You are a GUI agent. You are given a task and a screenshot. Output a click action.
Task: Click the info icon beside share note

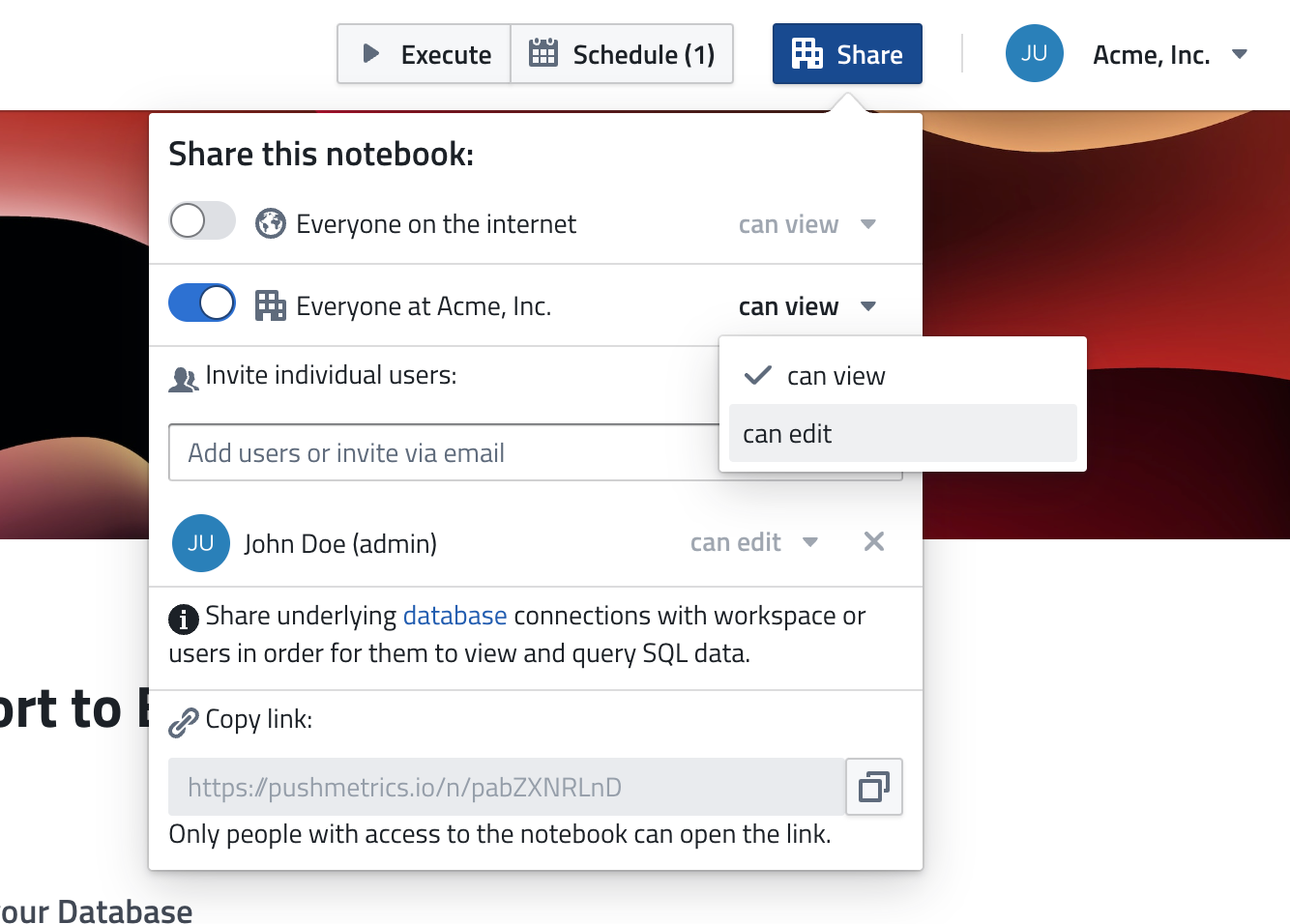click(184, 618)
